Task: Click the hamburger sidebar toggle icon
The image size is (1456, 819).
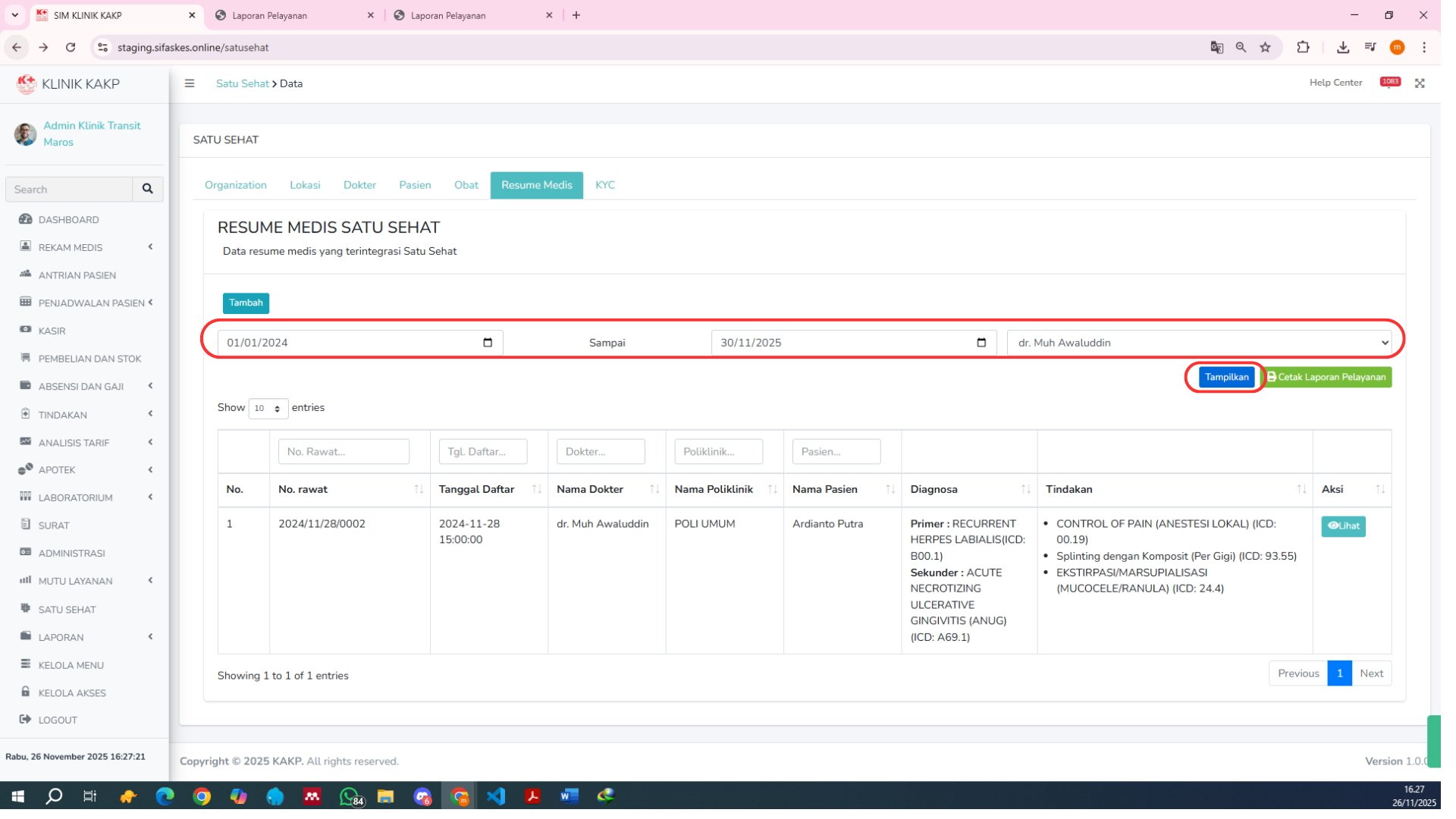Action: coord(190,83)
